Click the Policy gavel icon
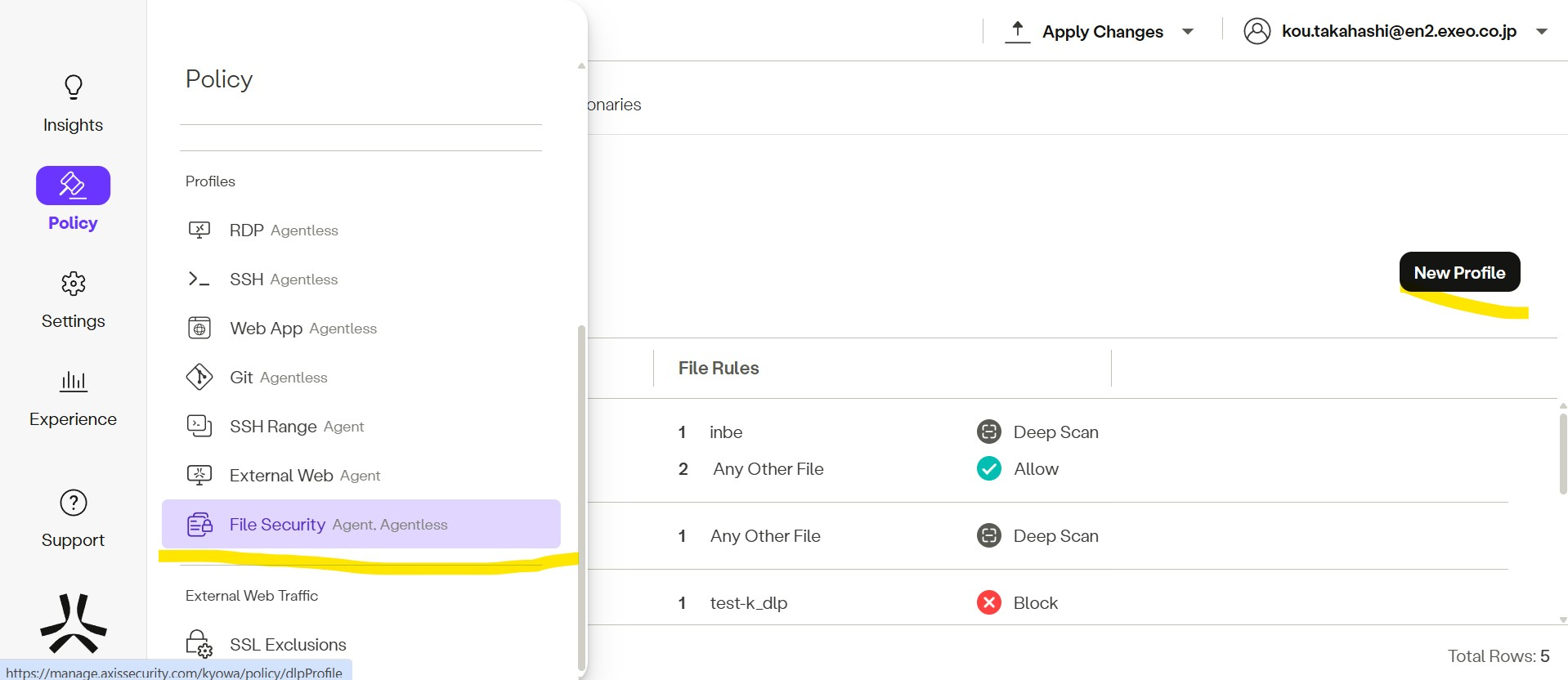This screenshot has width=1568, height=680. click(73, 186)
